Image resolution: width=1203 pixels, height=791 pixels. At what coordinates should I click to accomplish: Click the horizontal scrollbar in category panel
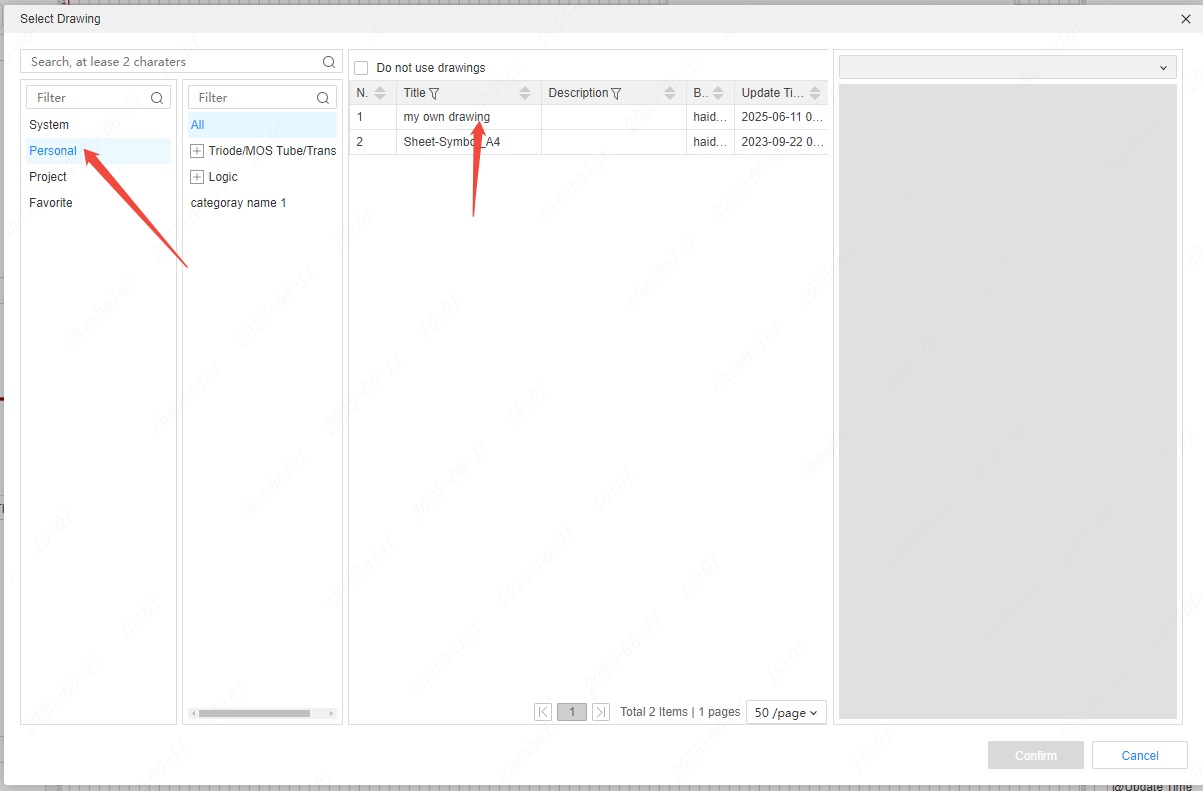coord(254,713)
